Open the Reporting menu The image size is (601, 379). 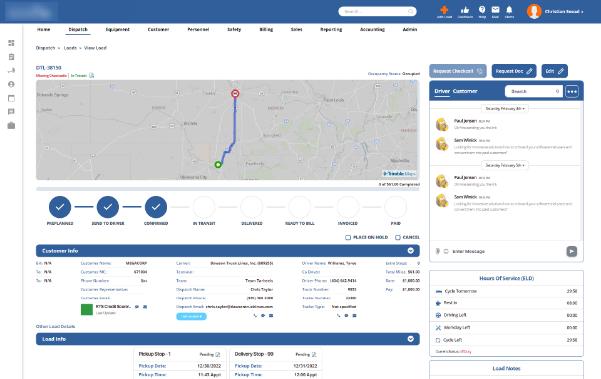click(x=331, y=30)
